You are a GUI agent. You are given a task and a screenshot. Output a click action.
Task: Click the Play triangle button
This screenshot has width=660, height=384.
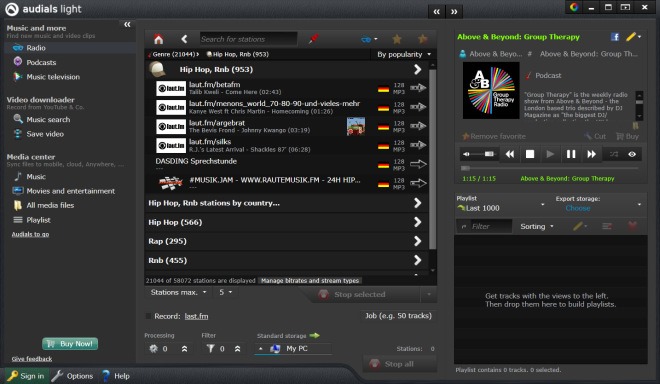coord(550,154)
